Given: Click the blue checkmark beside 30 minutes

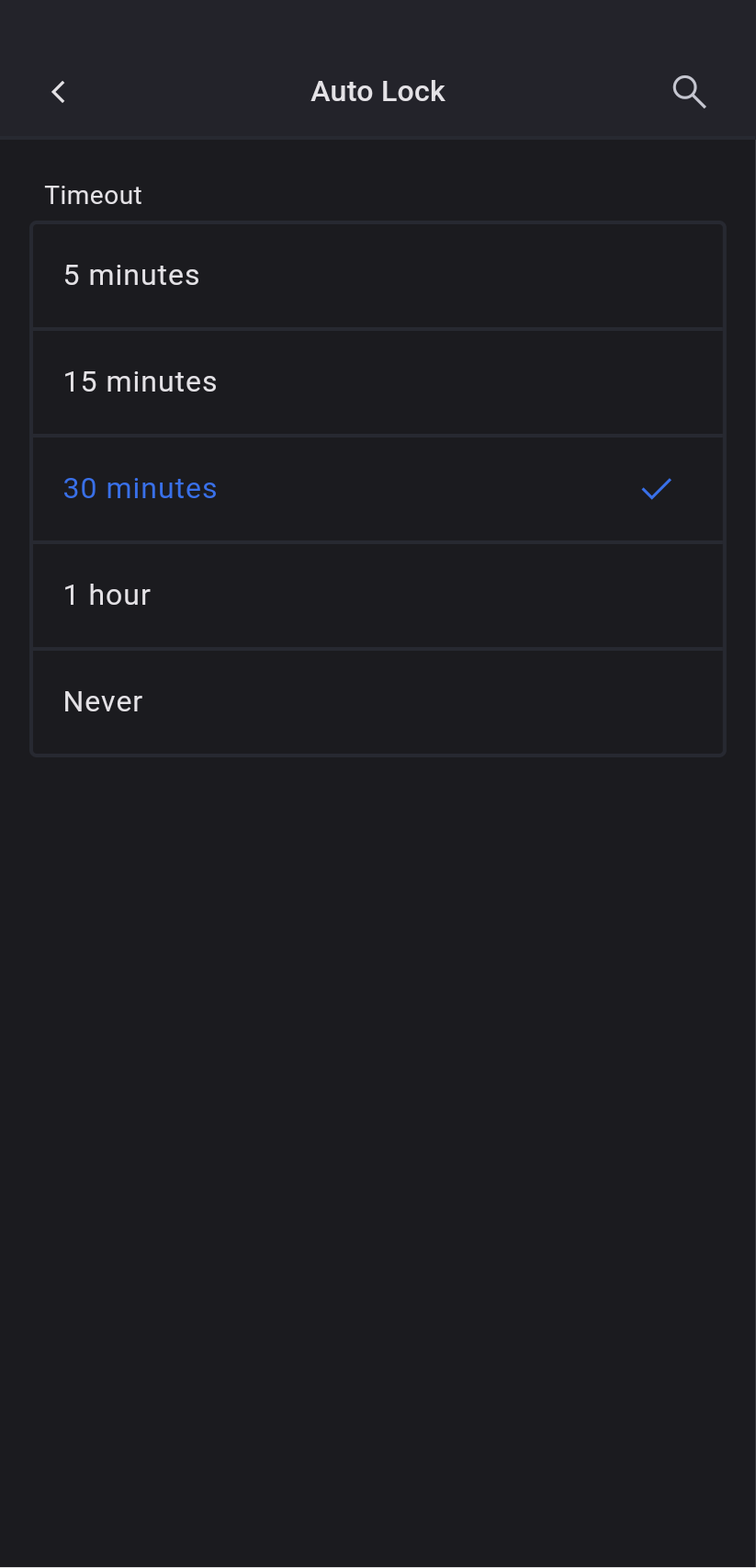Looking at the screenshot, I should [656, 489].
